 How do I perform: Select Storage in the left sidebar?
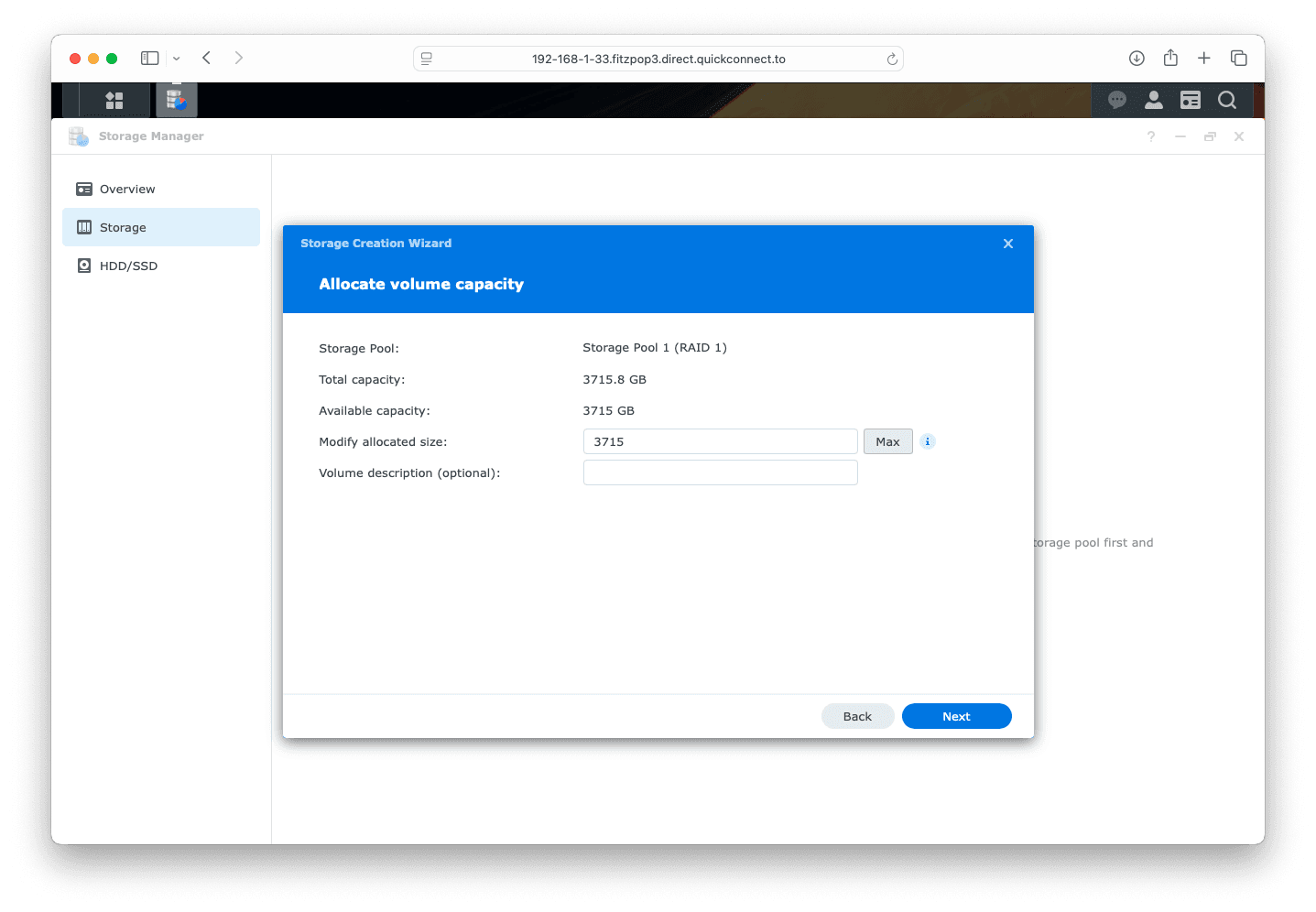tap(123, 228)
